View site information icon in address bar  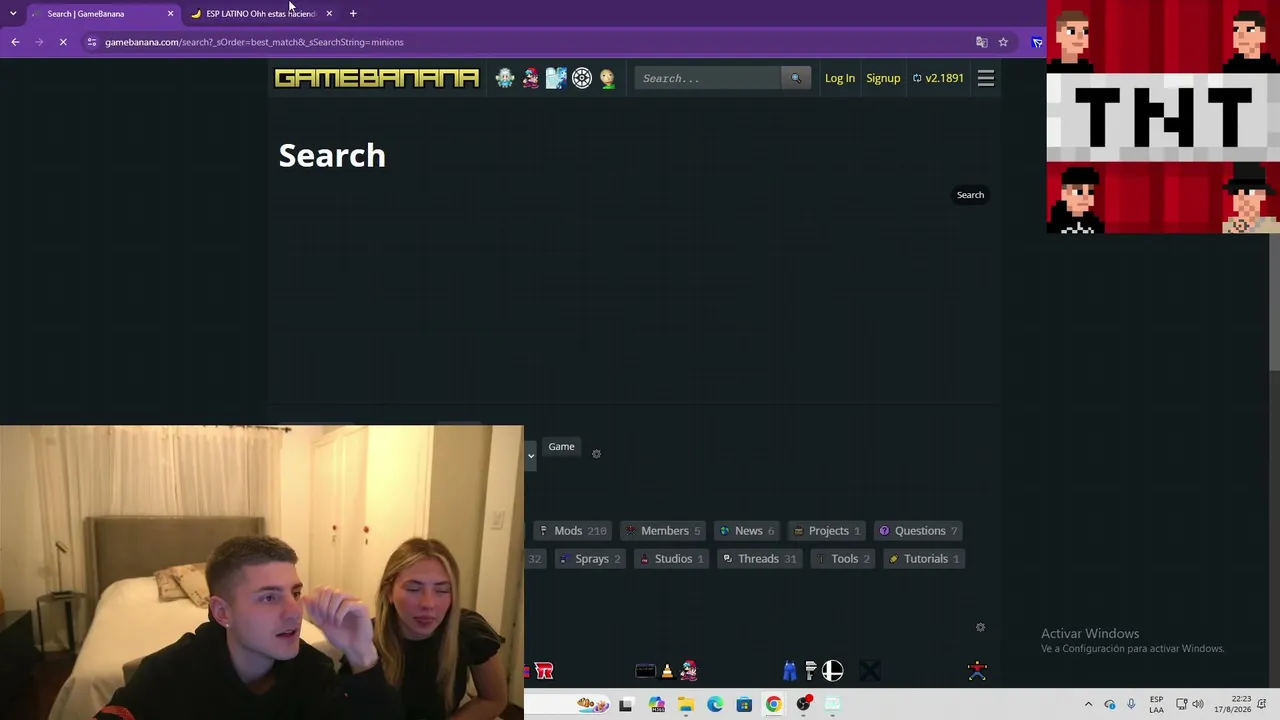click(x=92, y=42)
